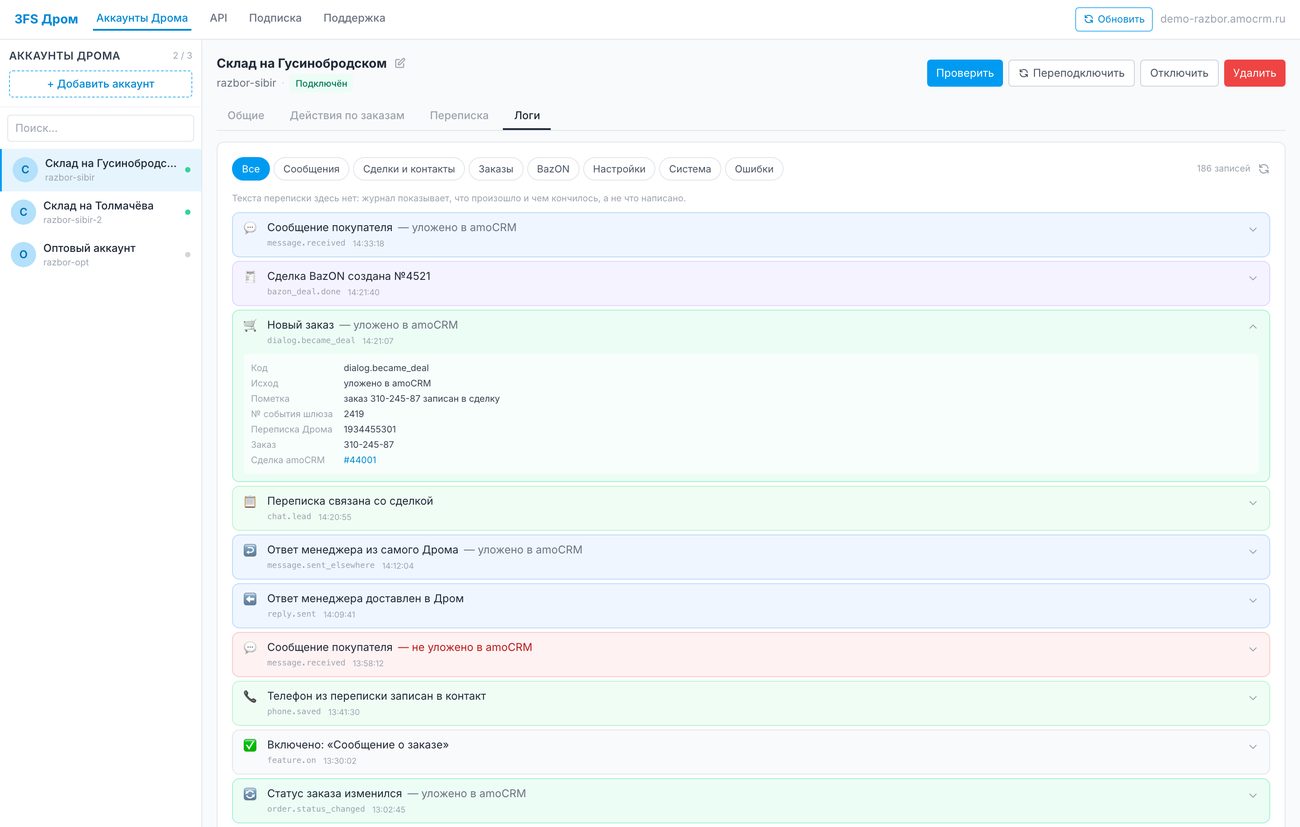This screenshot has width=1300, height=827.
Task: Click the refresh logs icon beside 186 записей
Action: [x=1264, y=169]
